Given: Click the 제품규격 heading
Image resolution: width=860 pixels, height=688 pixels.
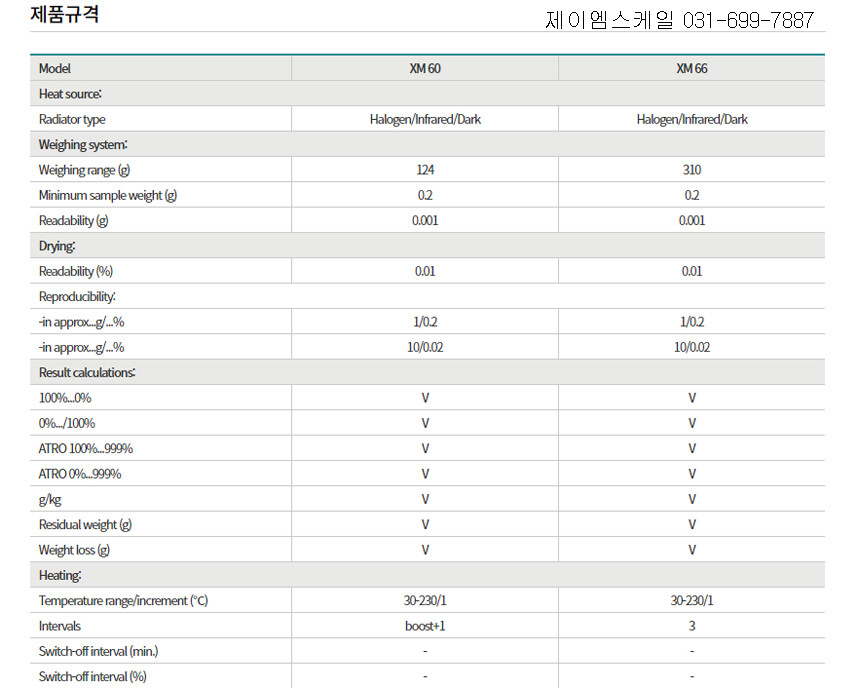Looking at the screenshot, I should pos(65,16).
